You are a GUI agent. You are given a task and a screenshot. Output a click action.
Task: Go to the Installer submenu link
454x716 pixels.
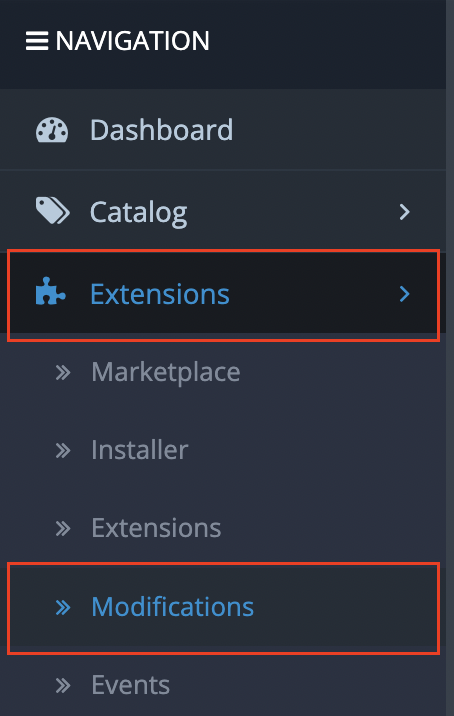click(x=140, y=450)
